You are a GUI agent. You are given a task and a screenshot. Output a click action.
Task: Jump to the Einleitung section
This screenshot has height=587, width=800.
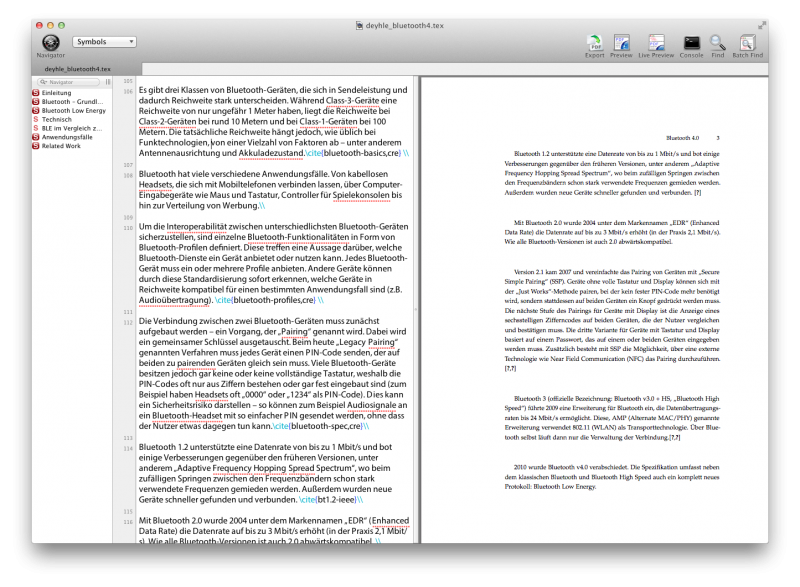(x=56, y=93)
